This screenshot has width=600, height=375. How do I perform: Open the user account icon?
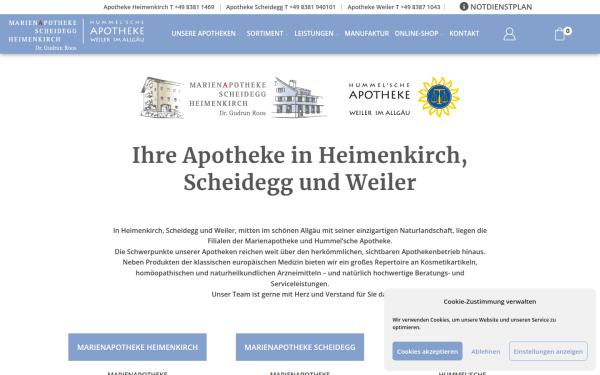point(509,34)
